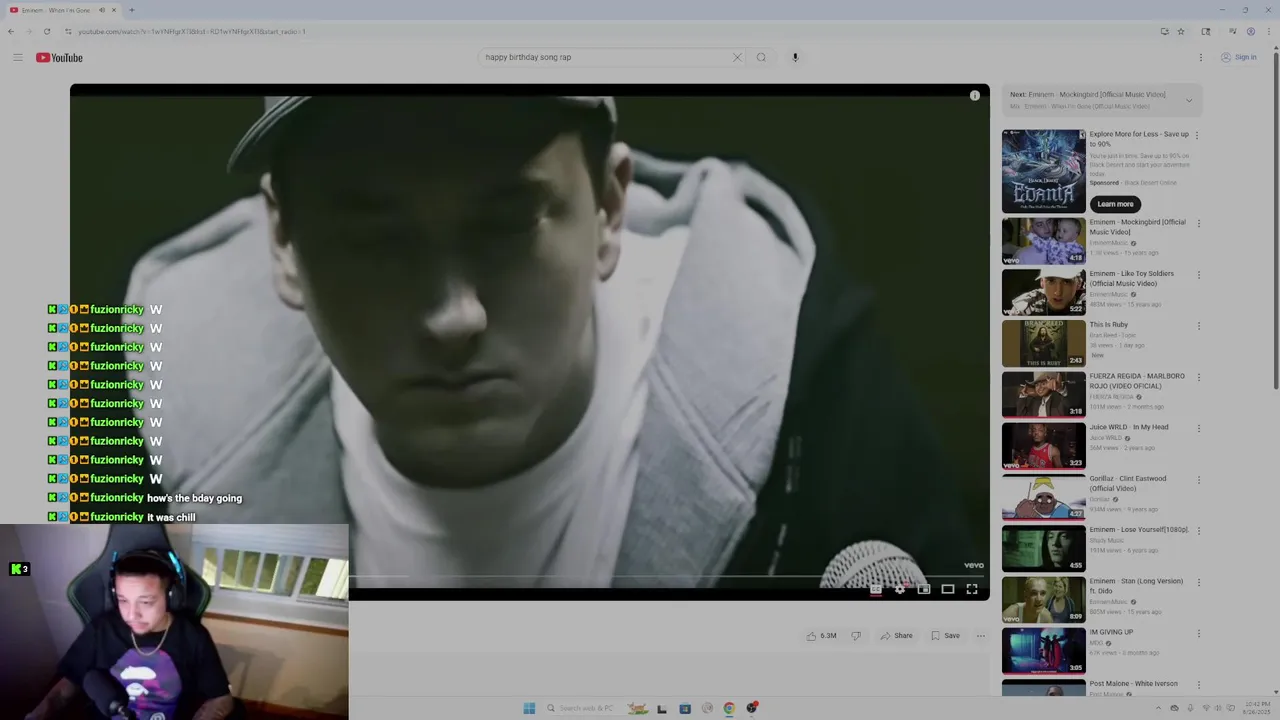Open Post Malone White Iverson video title
This screenshot has width=1280, height=720.
(1133, 684)
